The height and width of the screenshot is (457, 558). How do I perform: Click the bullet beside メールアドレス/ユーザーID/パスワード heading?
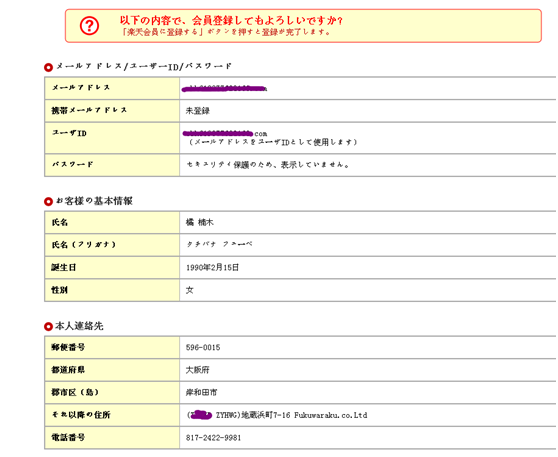point(48,67)
